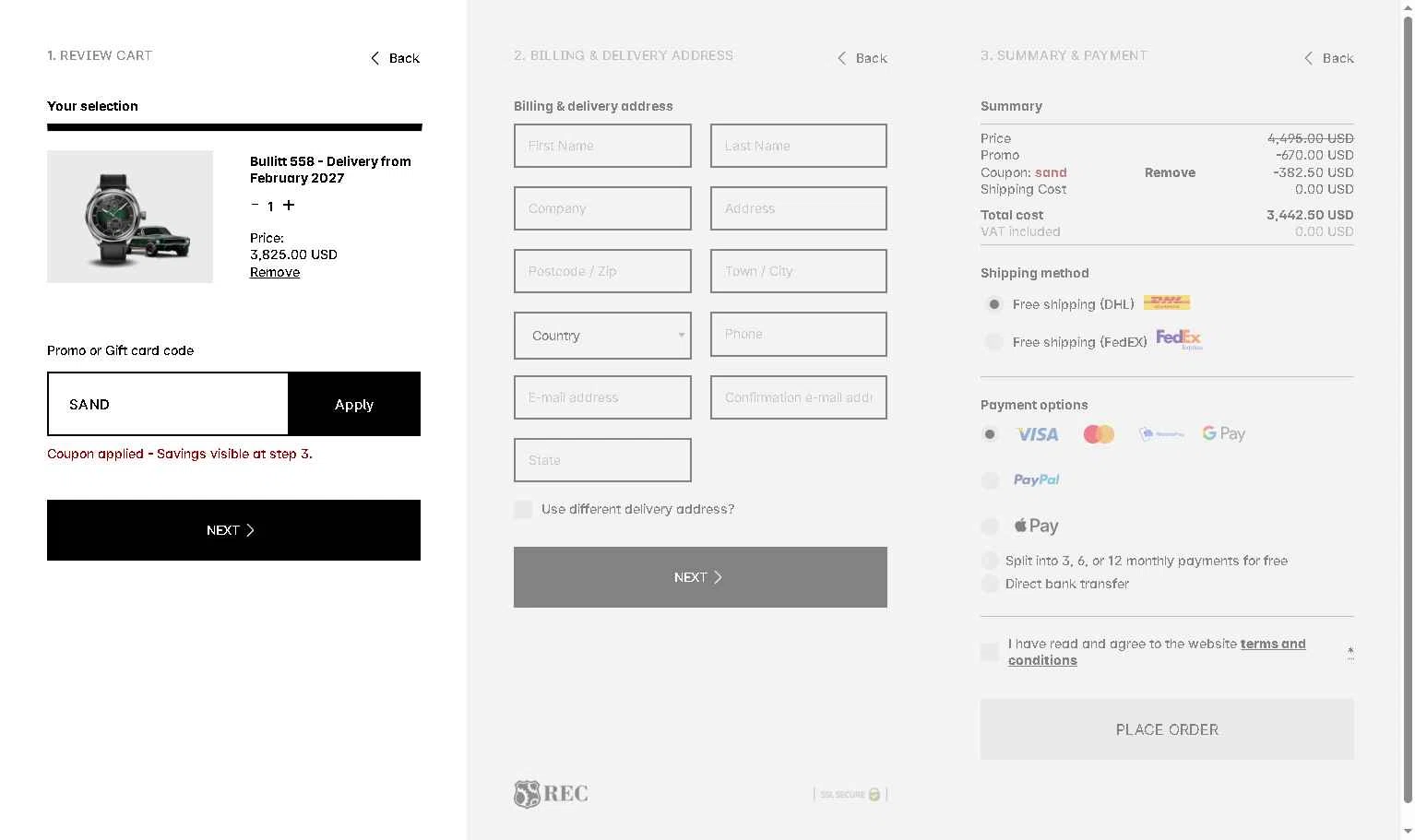Open the Country dropdown
This screenshot has height=840, width=1415.
pyautogui.click(x=602, y=336)
